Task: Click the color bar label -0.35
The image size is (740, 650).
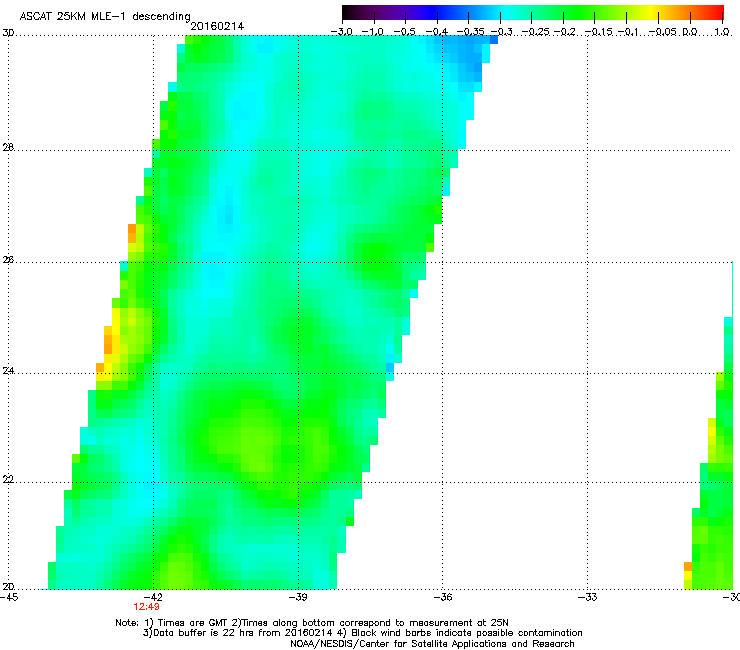Action: tap(470, 32)
